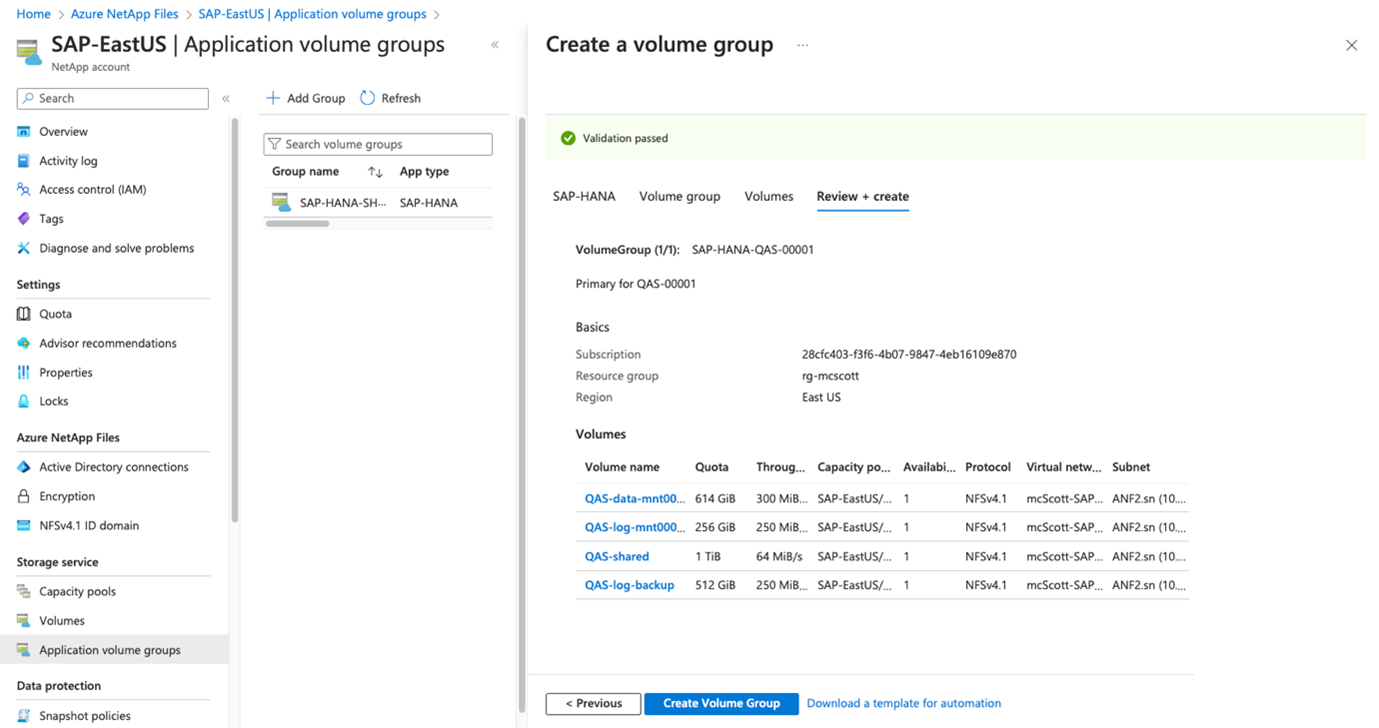This screenshot has height=728, width=1379.
Task: Click the Application volume groups icon
Action: [24, 650]
